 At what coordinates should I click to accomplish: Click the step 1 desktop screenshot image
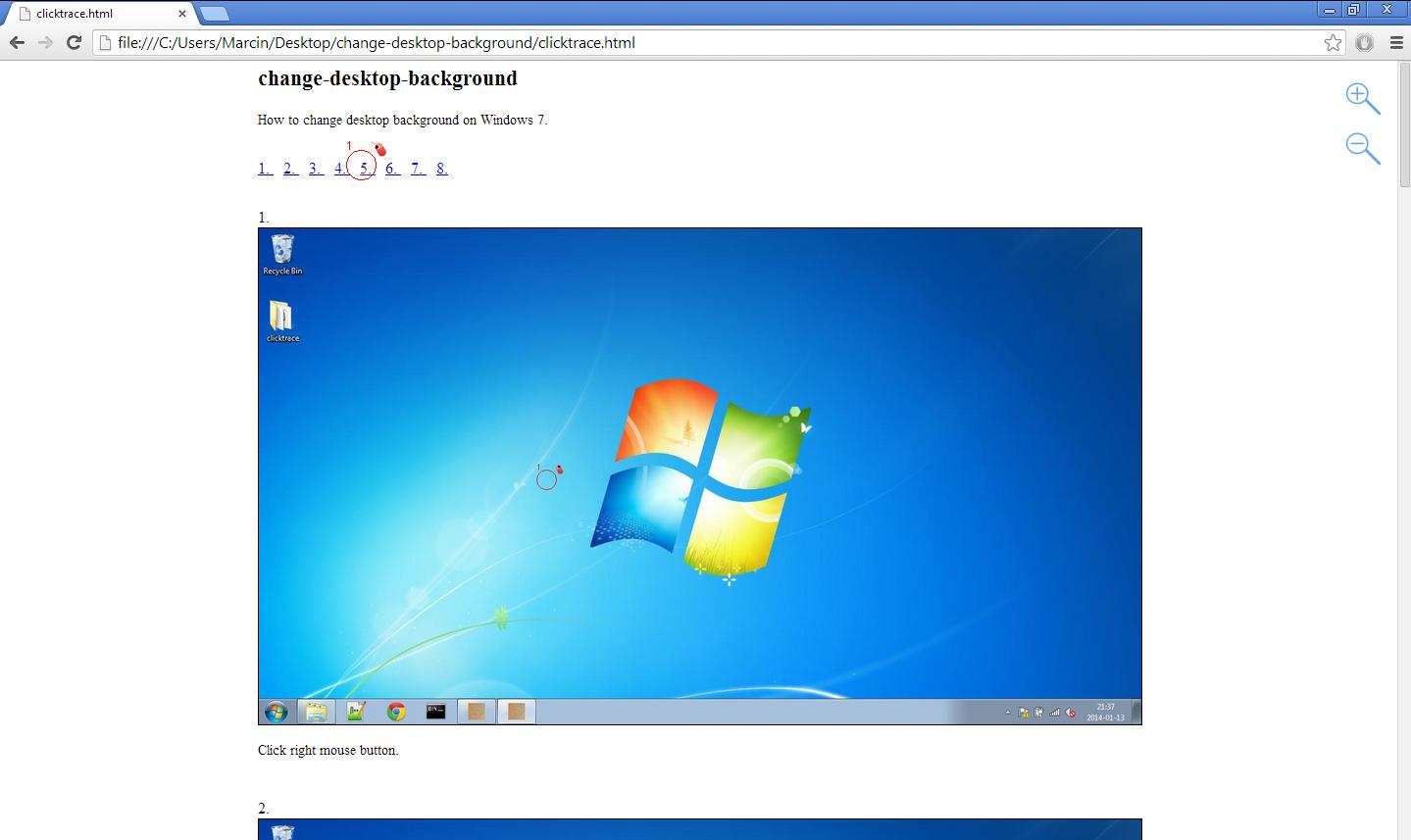tap(700, 476)
